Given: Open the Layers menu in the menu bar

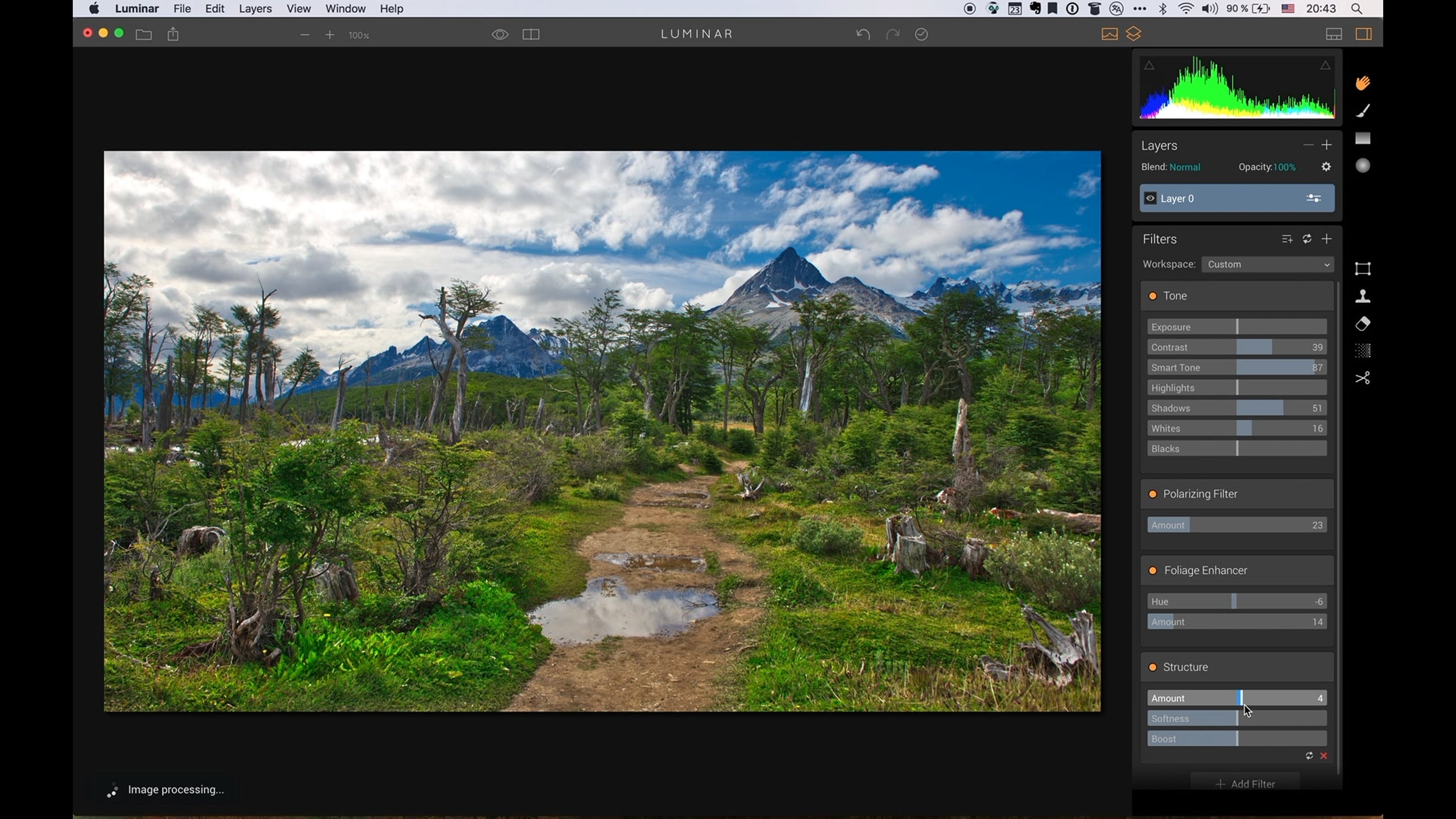Looking at the screenshot, I should pos(255,8).
